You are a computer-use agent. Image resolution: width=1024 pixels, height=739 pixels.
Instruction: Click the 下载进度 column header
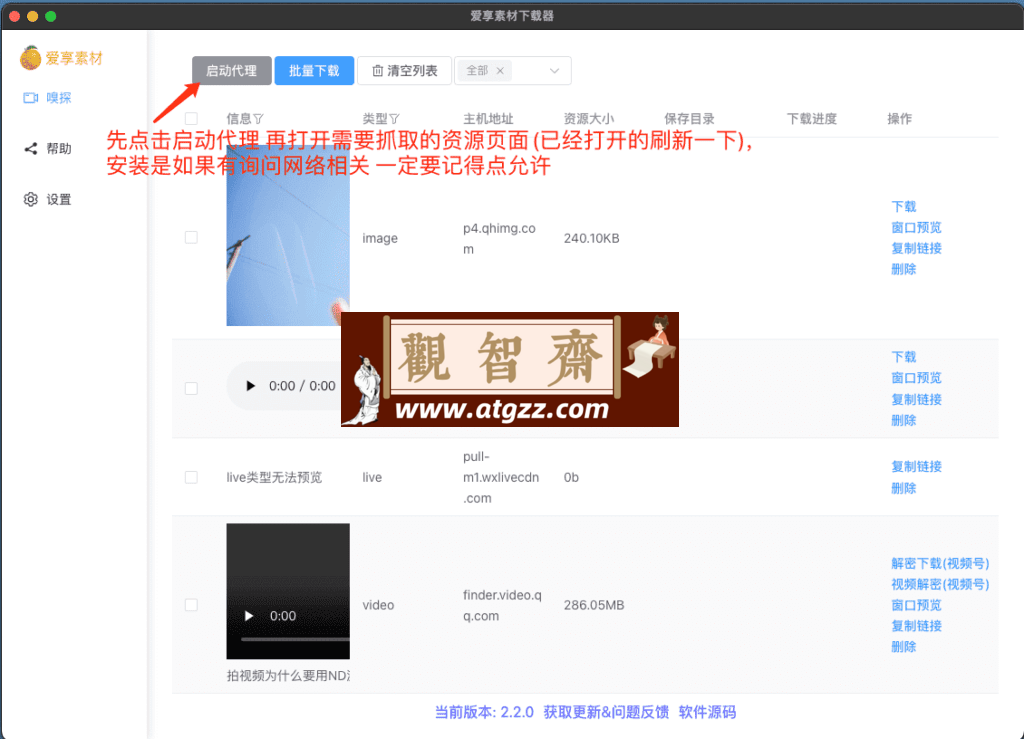[x=812, y=119]
